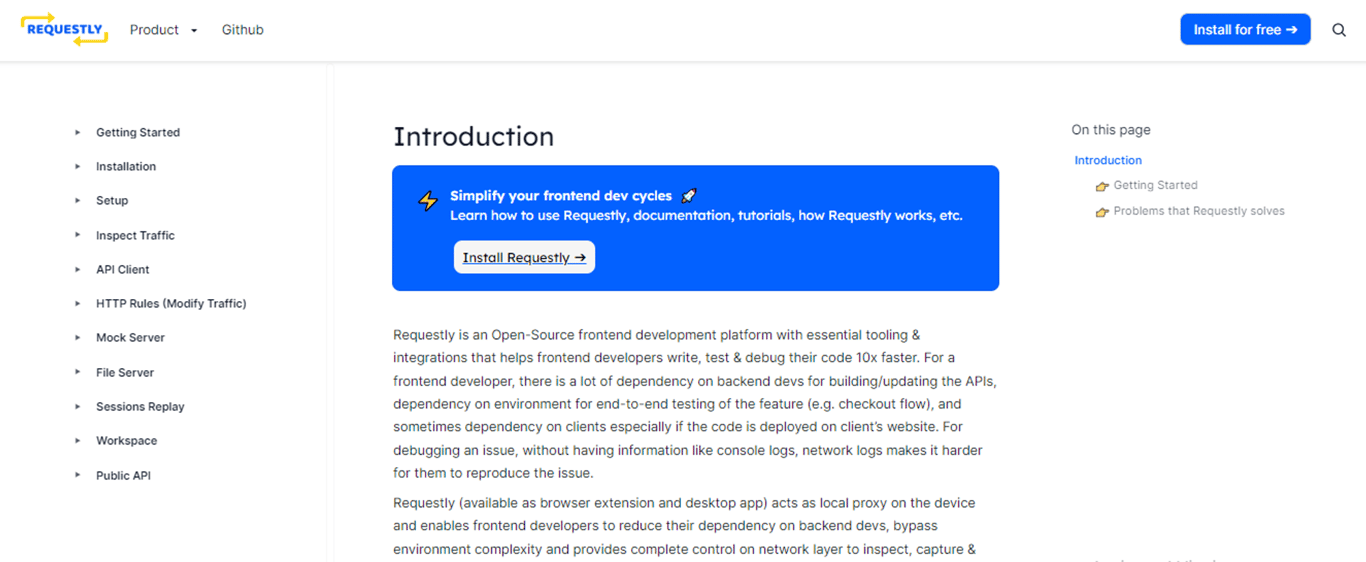This screenshot has width=1366, height=562.
Task: Open the search icon in header
Action: pos(1339,30)
